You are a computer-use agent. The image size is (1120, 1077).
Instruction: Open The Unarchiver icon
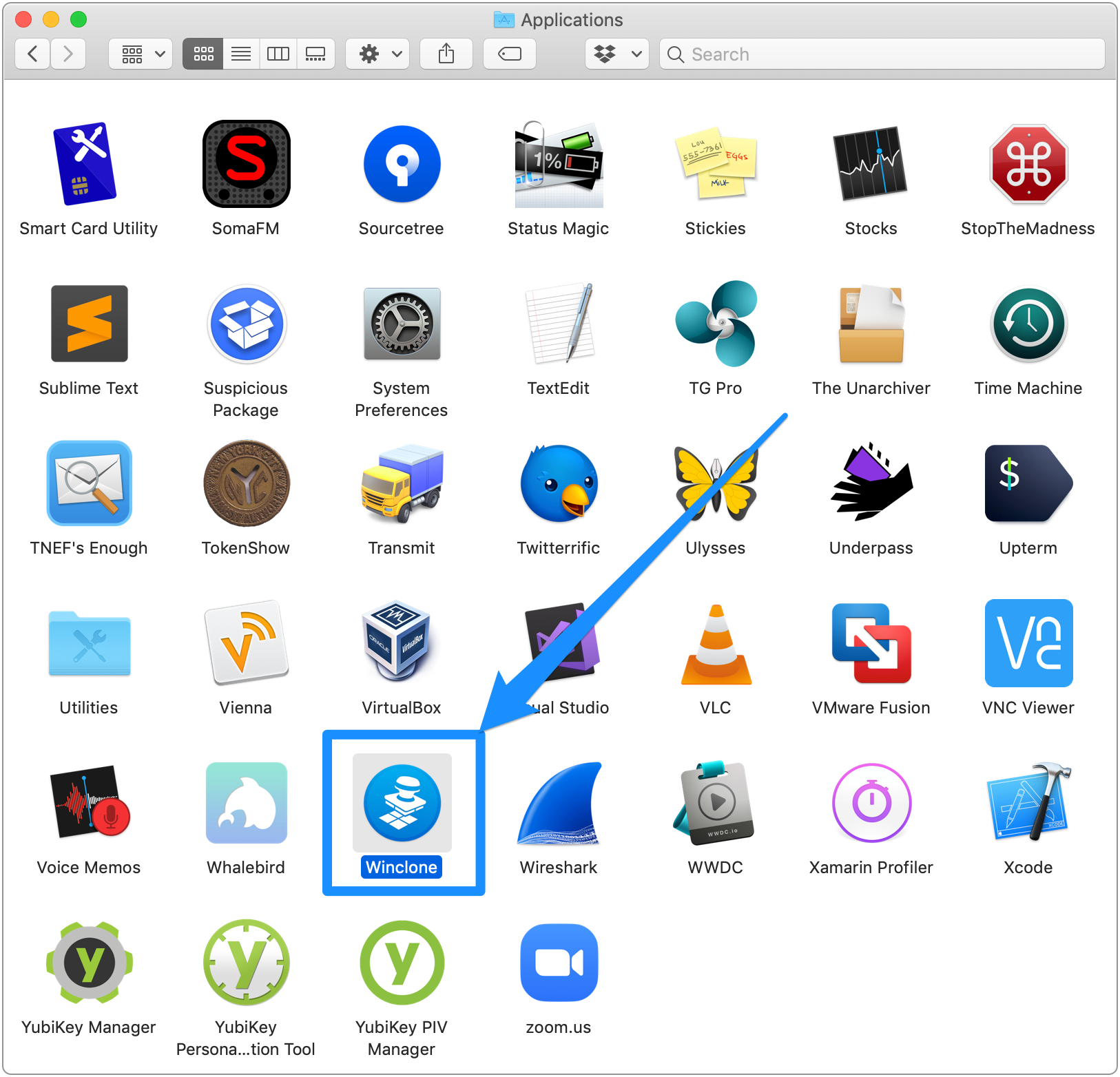pyautogui.click(x=871, y=324)
